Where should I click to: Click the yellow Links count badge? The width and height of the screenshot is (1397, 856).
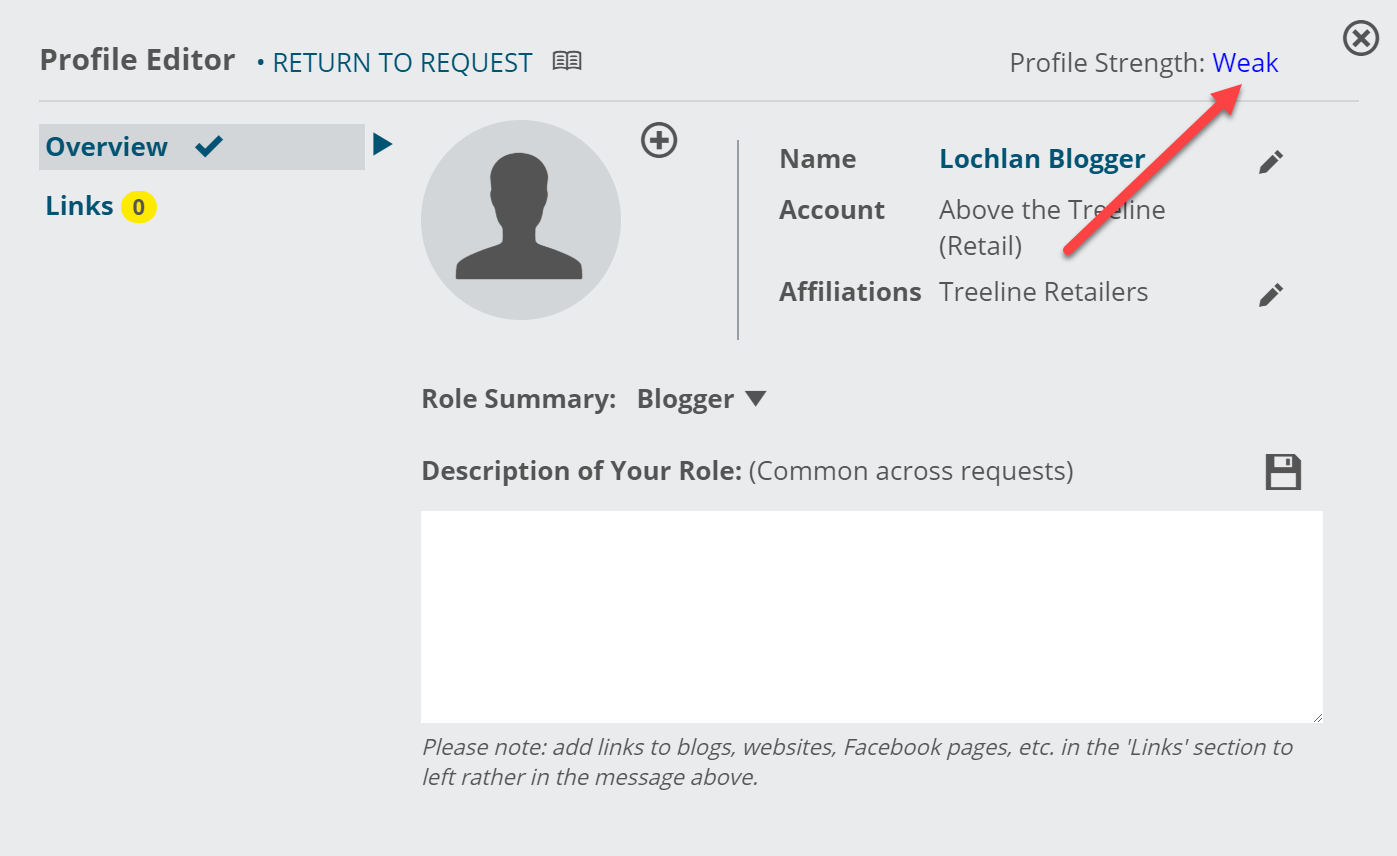[x=139, y=207]
